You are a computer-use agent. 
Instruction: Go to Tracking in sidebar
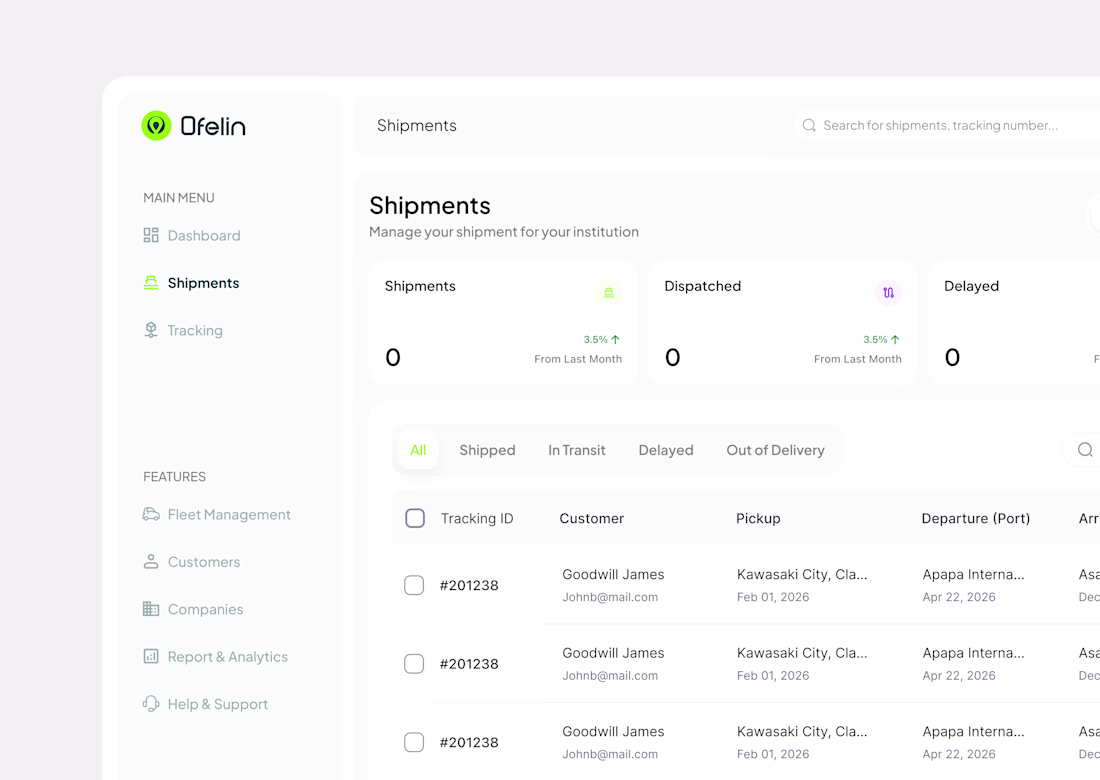[x=183, y=330]
